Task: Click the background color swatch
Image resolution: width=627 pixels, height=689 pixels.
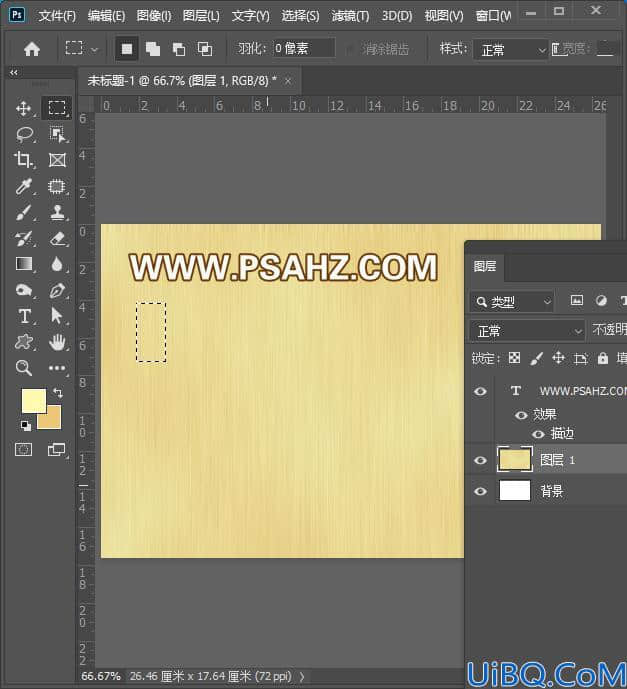Action: click(52, 420)
